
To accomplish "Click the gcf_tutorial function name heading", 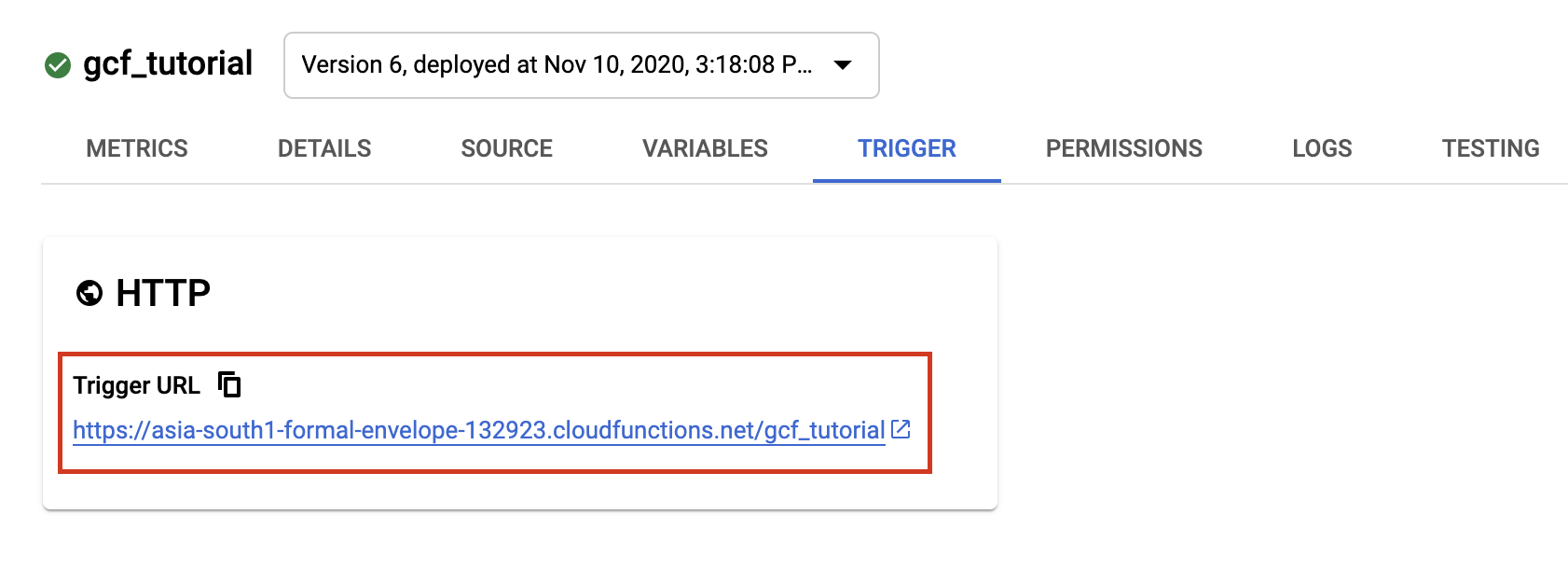I will pyautogui.click(x=168, y=64).
